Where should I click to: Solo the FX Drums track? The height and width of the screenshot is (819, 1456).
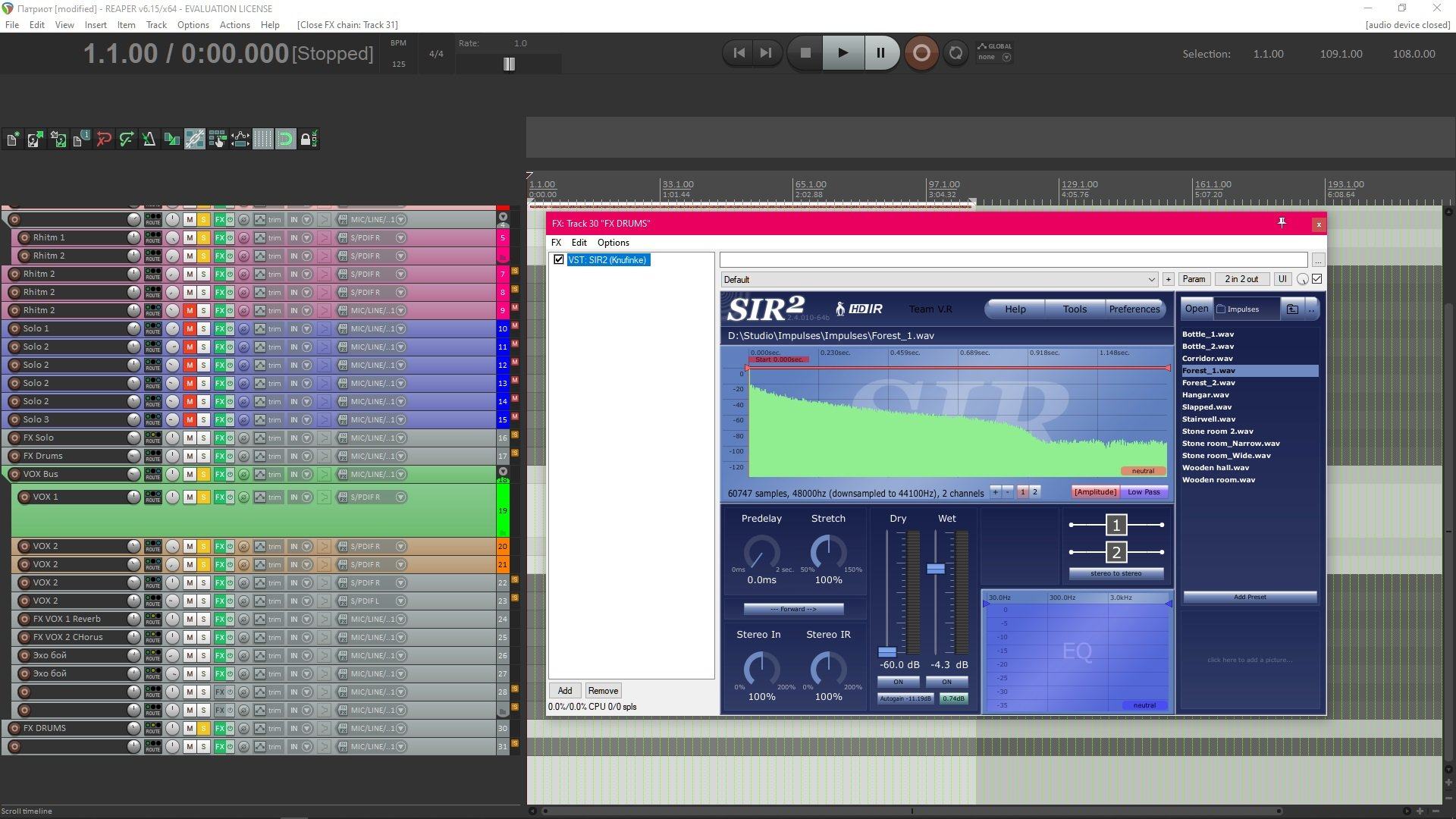coord(203,457)
